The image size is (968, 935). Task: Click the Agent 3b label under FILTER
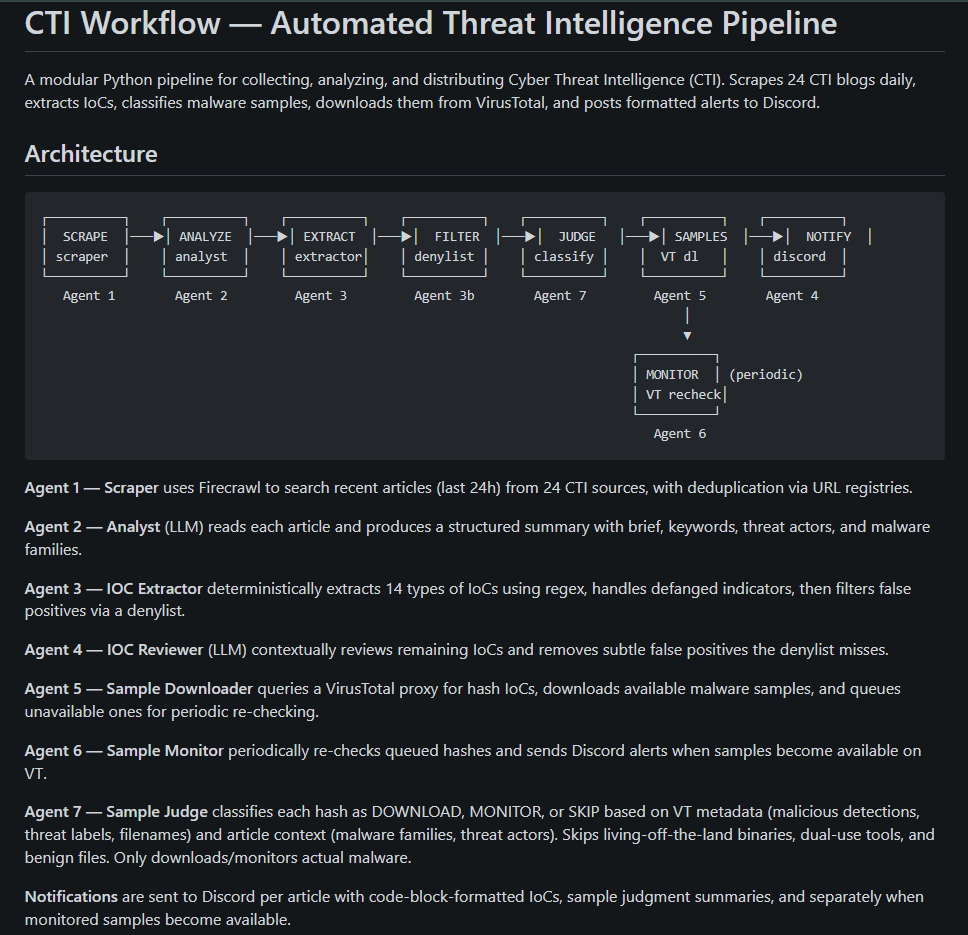click(444, 296)
